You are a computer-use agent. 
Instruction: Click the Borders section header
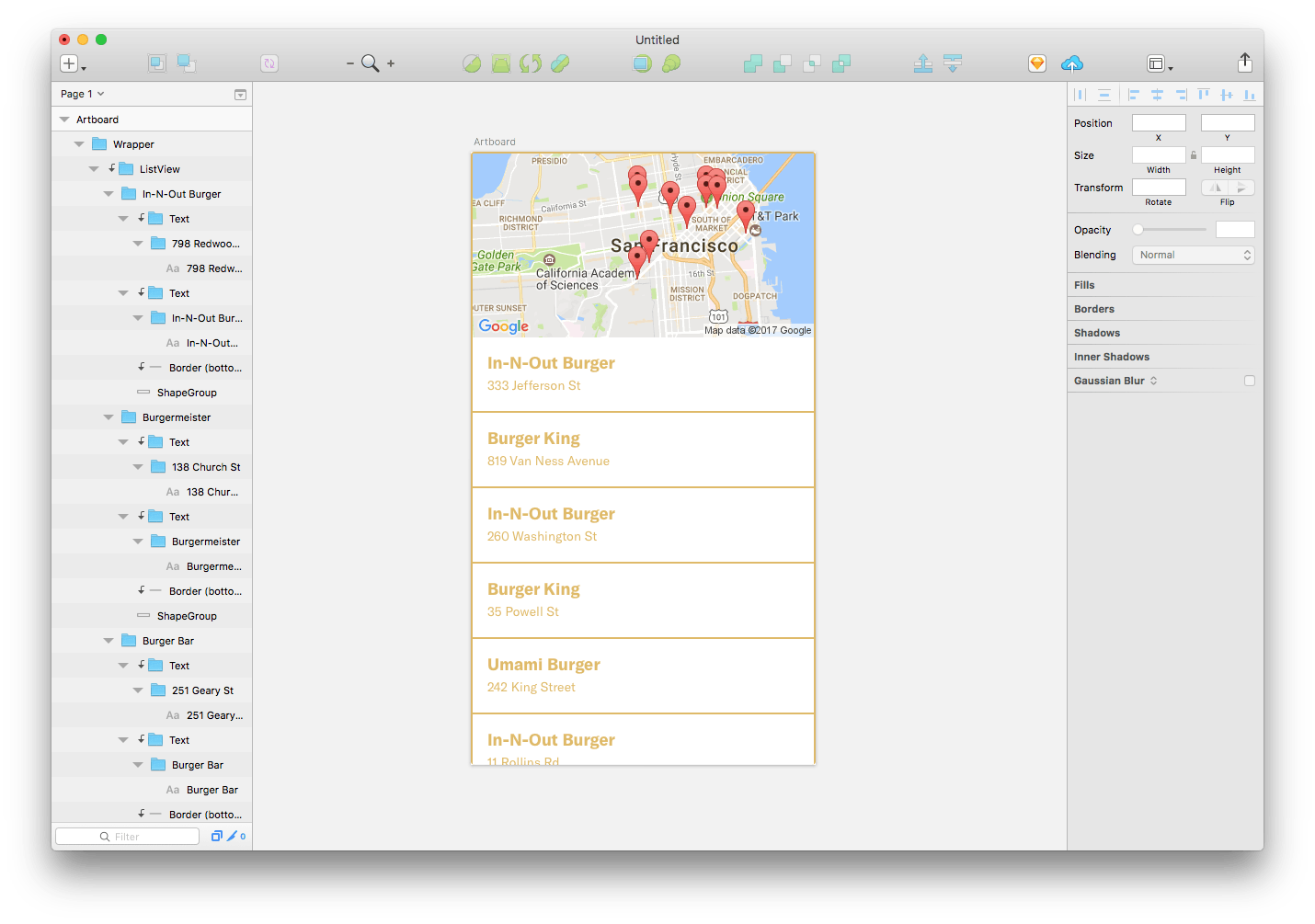click(x=1094, y=309)
